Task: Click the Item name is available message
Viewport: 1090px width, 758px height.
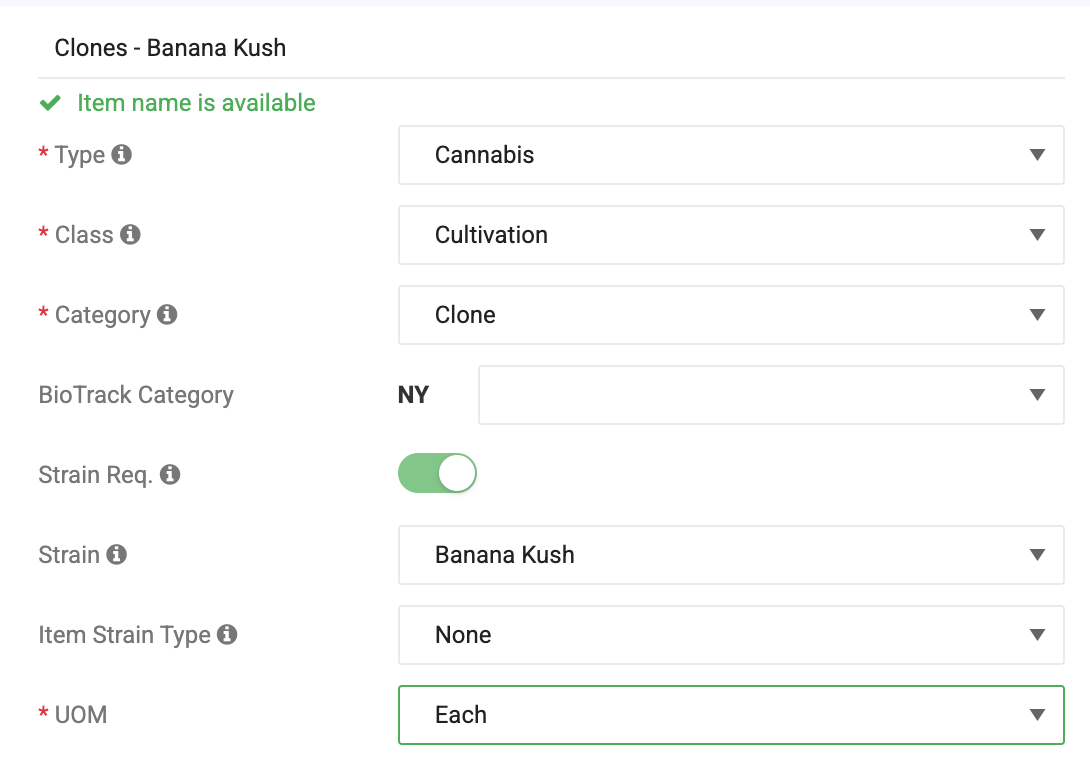Action: (x=196, y=103)
